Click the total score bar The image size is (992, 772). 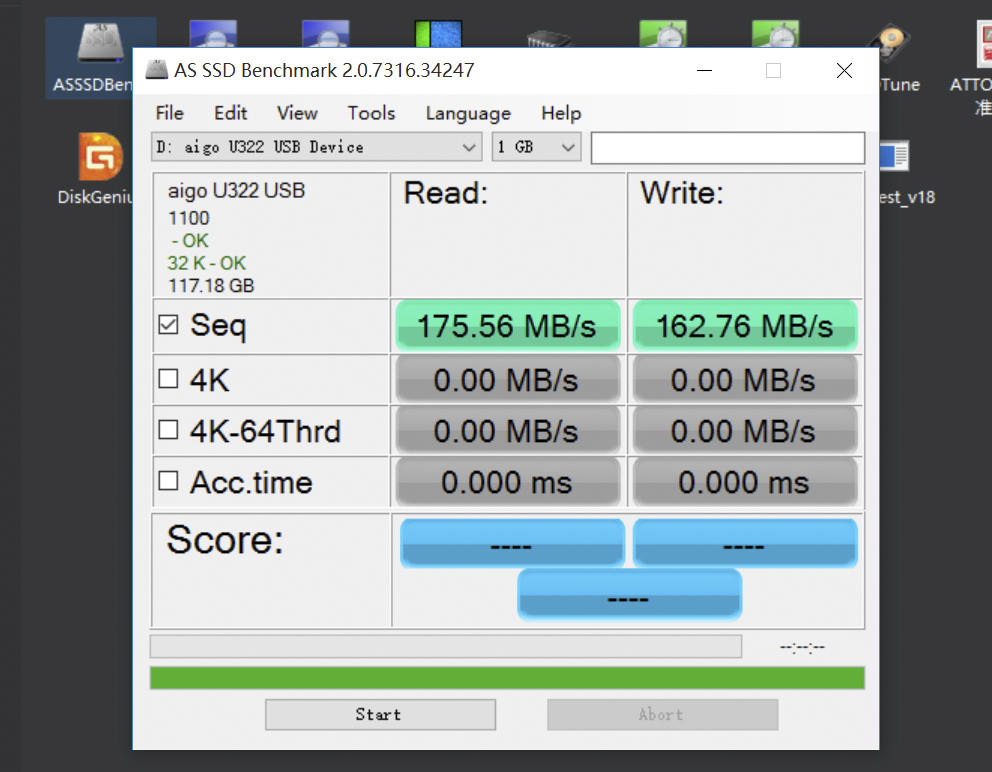(x=629, y=595)
